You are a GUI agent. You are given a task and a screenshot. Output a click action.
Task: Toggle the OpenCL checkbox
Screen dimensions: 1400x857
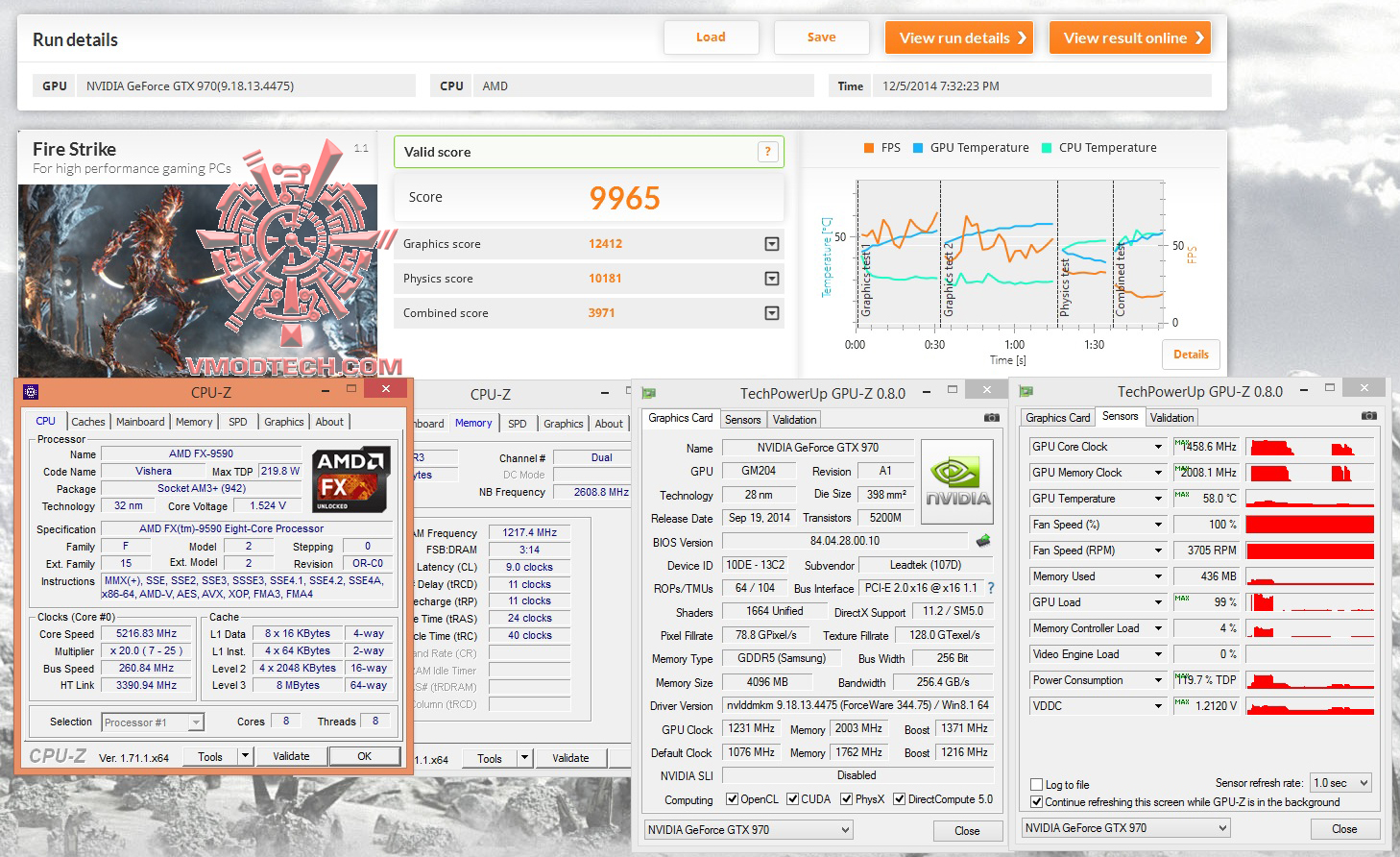733,799
